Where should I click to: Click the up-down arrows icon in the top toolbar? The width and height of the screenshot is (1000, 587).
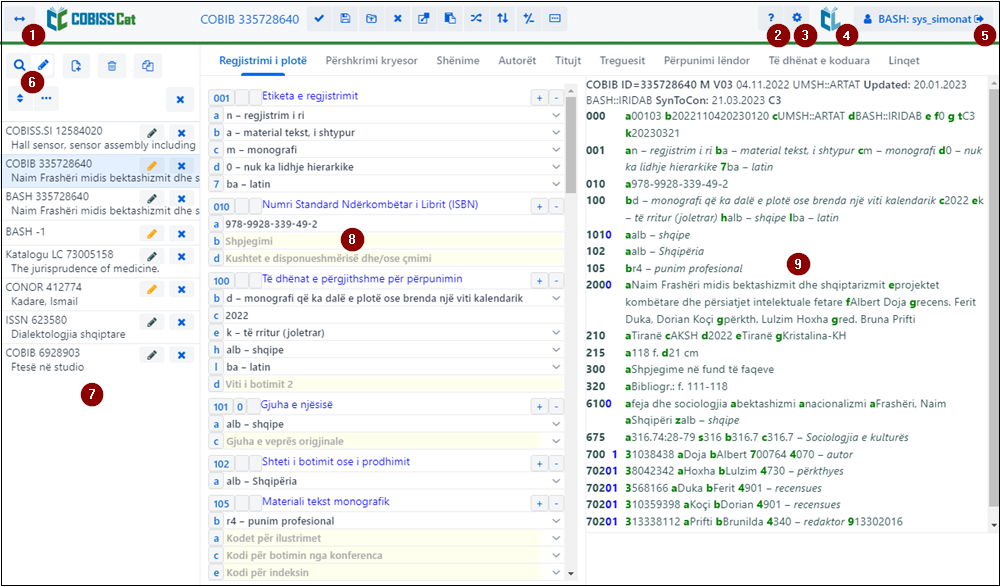pyautogui.click(x=503, y=19)
